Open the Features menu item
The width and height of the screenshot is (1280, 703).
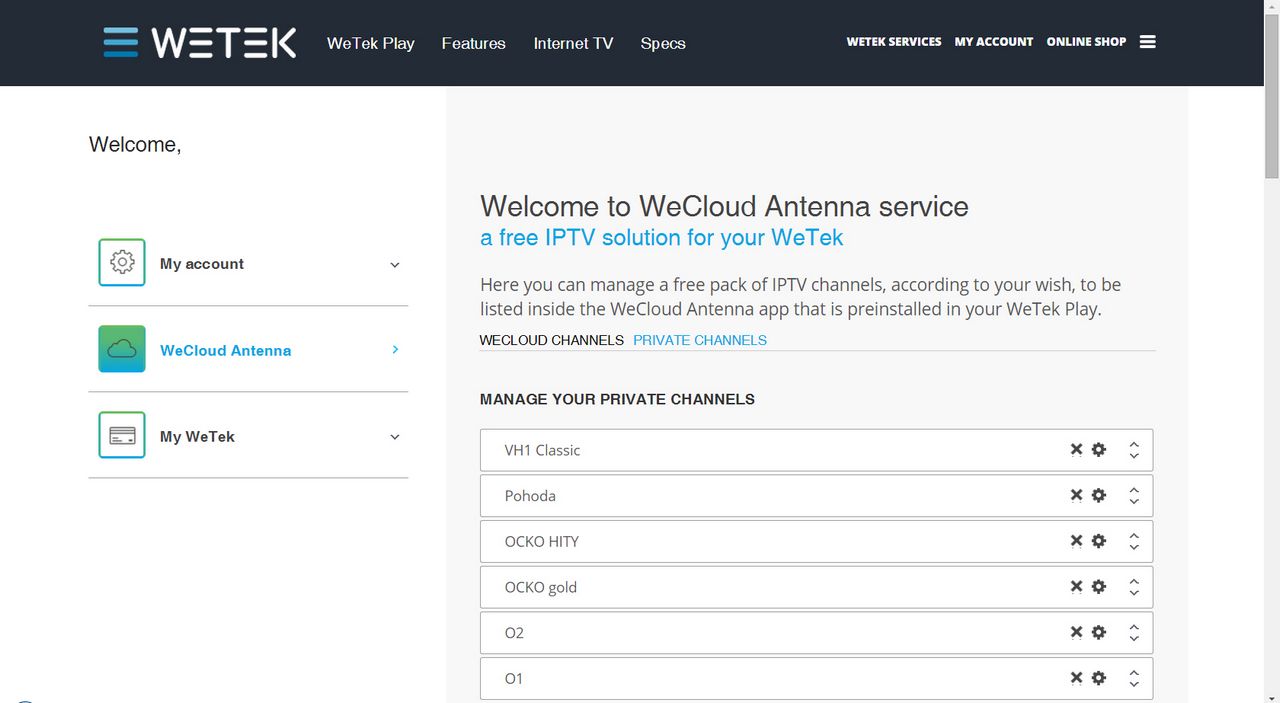474,43
